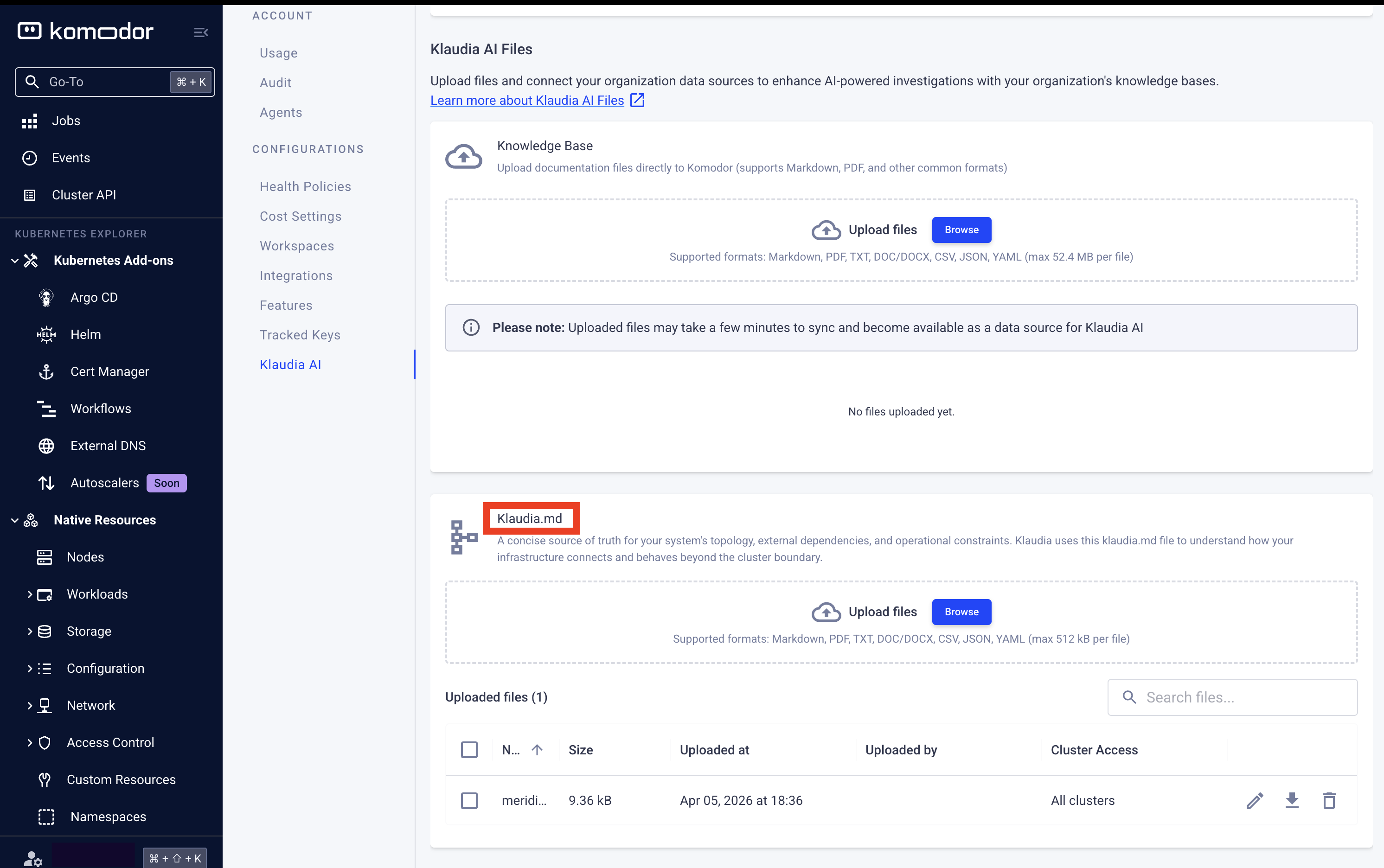Tick the select-all checkbox in files table header

(469, 750)
